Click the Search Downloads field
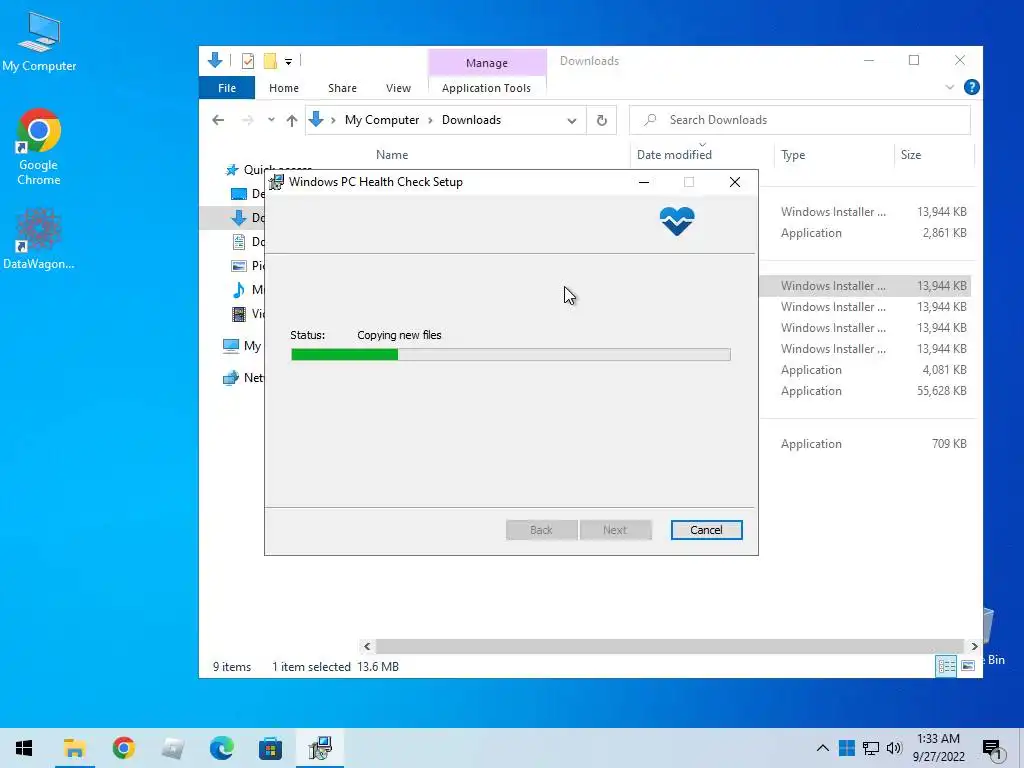Screen dimensions: 1024x768 click(x=800, y=120)
